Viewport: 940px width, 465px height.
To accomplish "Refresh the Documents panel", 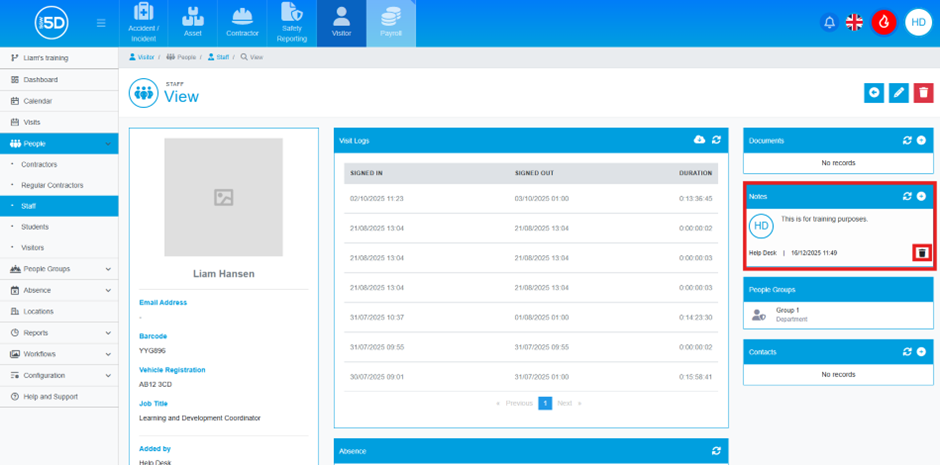I will (906, 141).
